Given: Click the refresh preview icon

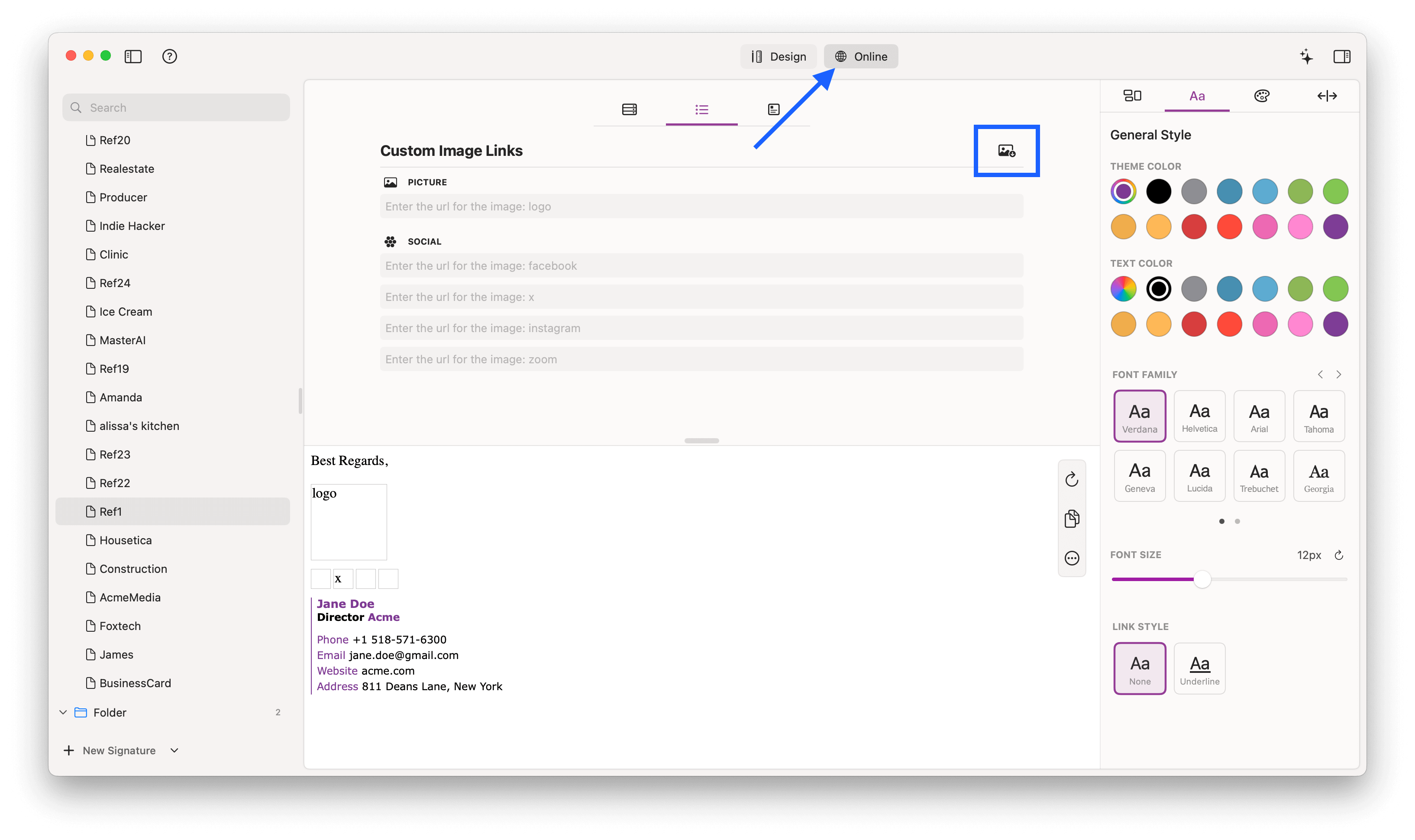Looking at the screenshot, I should (x=1072, y=479).
